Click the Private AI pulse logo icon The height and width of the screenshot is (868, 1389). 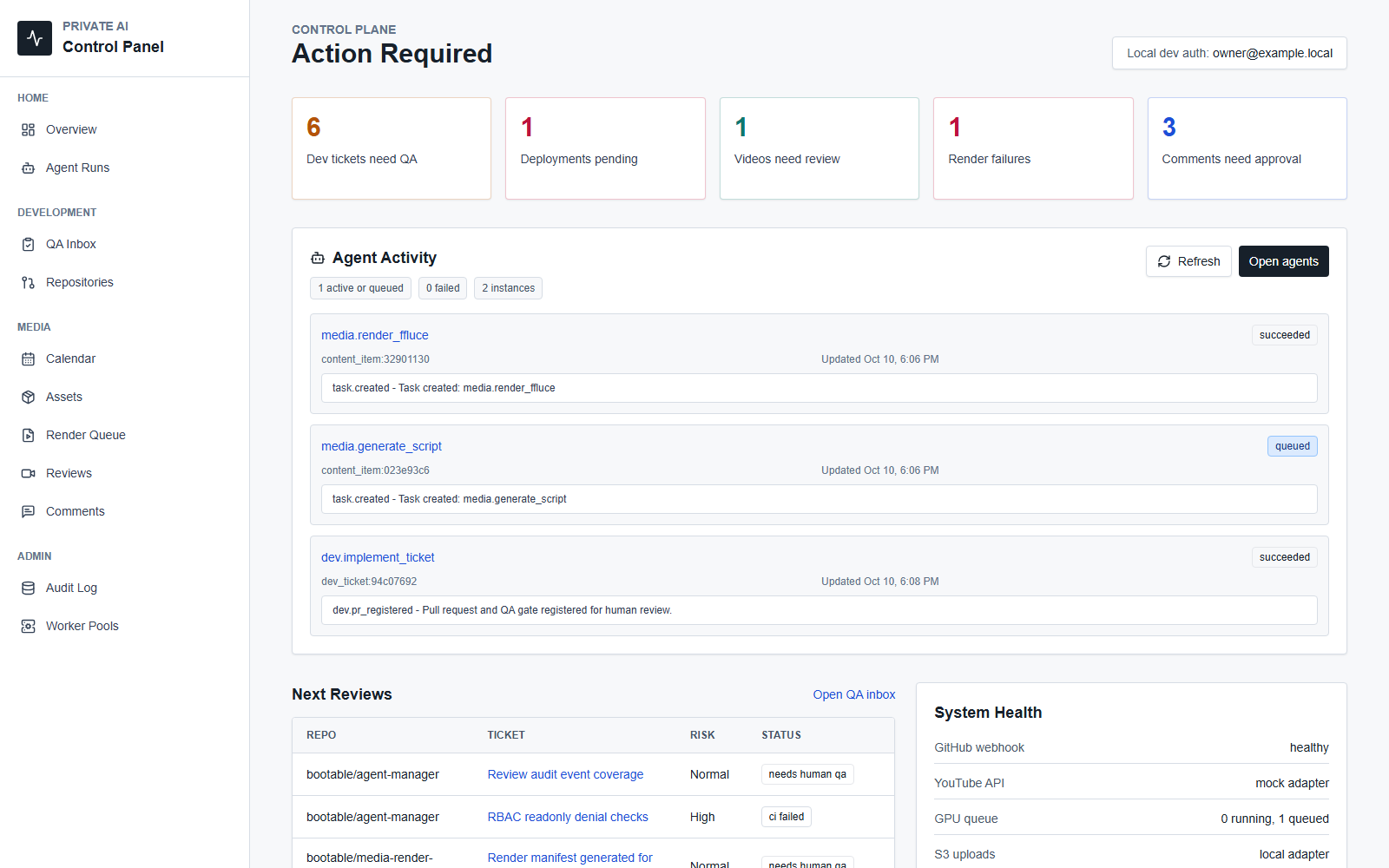[x=35, y=38]
